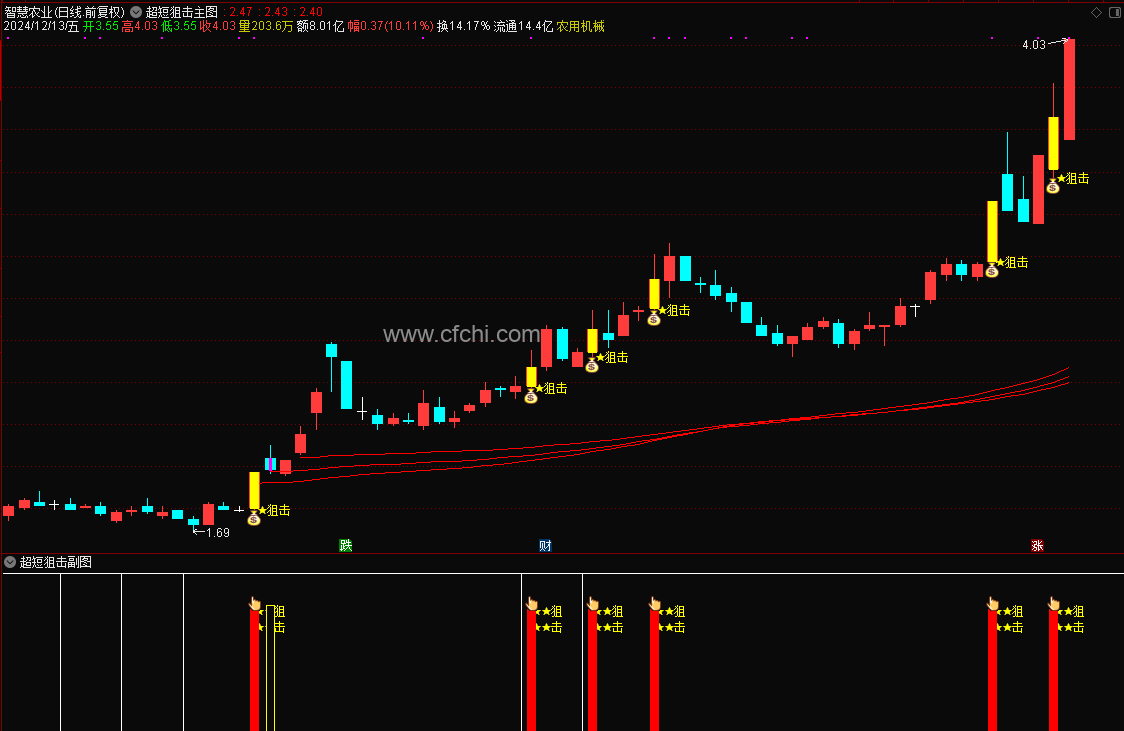Click the 农用机械 sector link

pyautogui.click(x=581, y=27)
